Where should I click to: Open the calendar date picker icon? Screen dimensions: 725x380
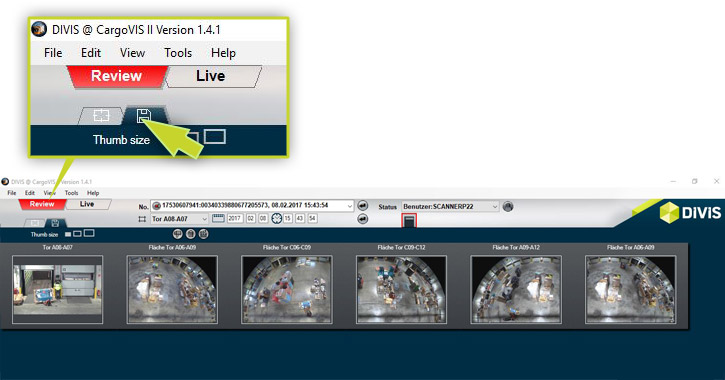tap(218, 218)
